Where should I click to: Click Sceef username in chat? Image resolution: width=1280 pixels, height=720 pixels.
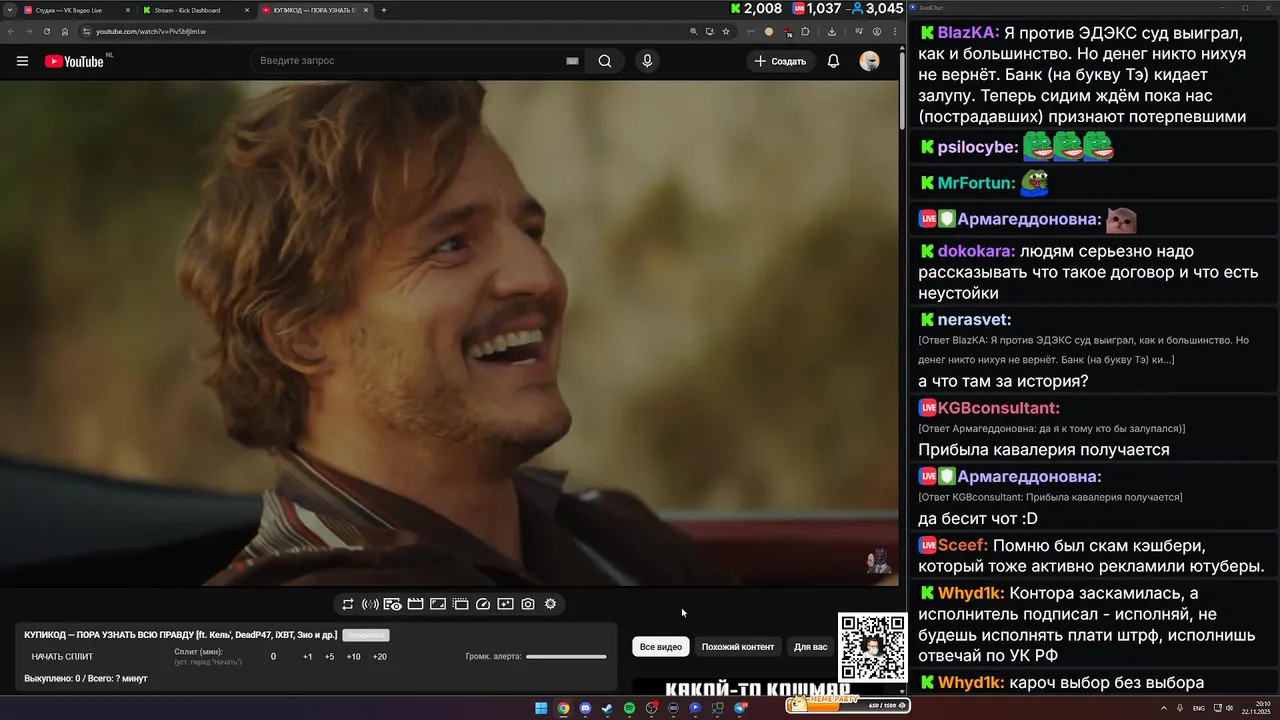coord(962,545)
